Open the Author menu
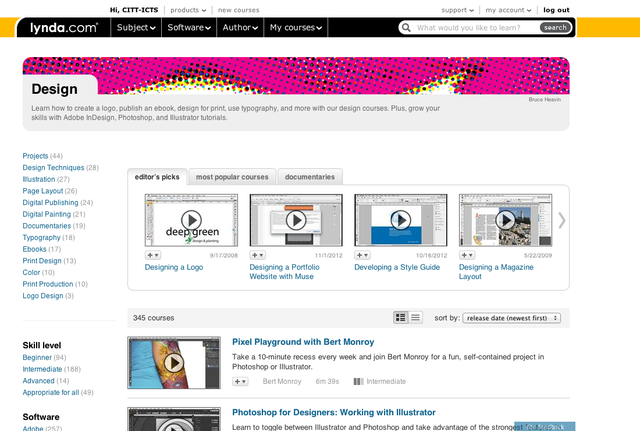This screenshot has width=640, height=431. pyautogui.click(x=240, y=27)
